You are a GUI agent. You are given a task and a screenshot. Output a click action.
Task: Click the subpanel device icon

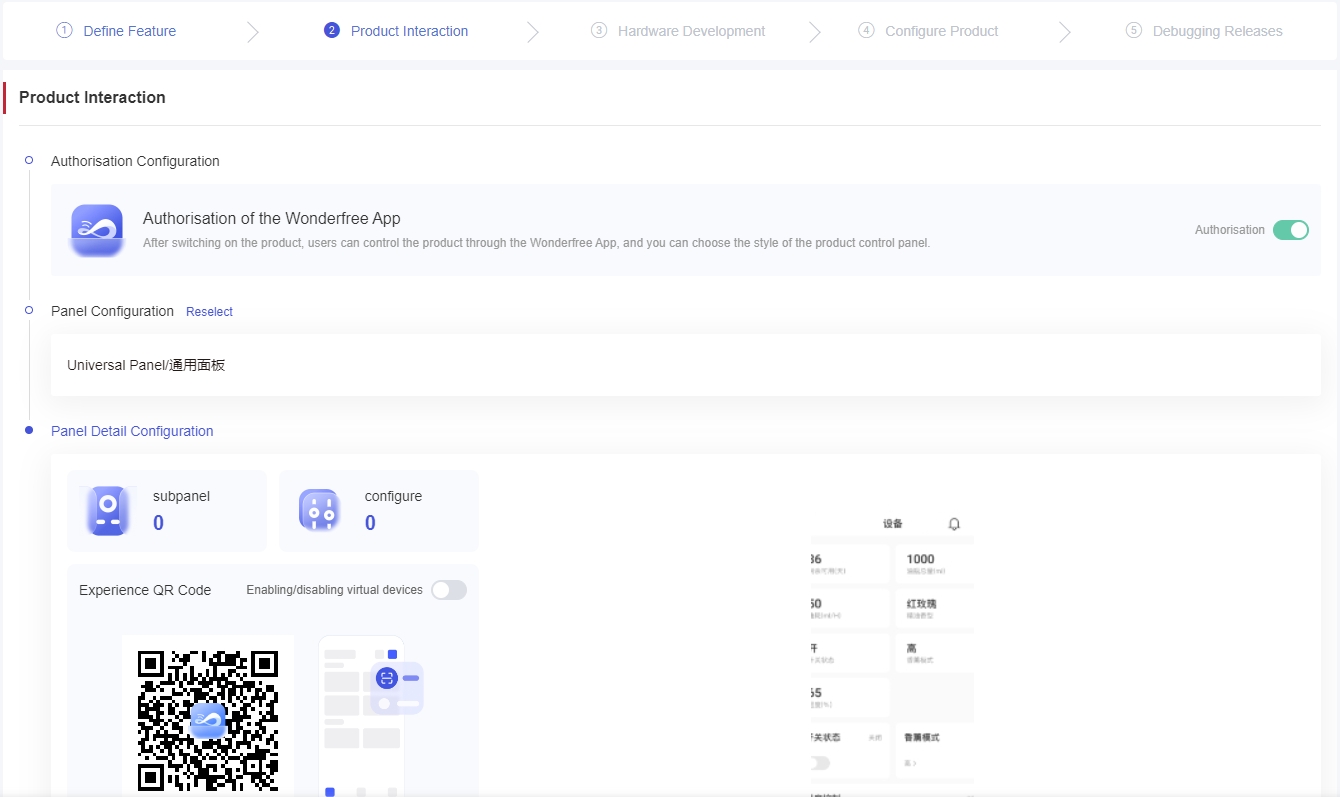[108, 510]
